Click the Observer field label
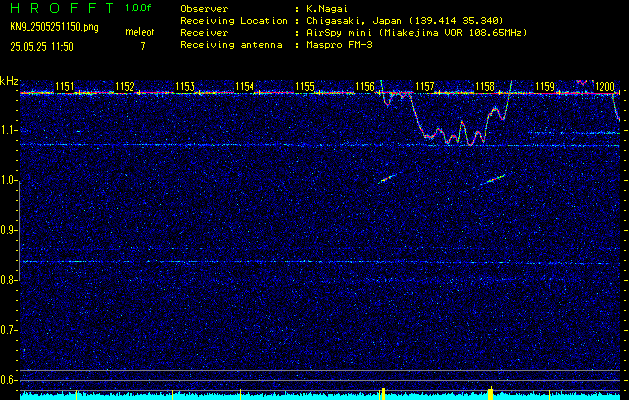 click(x=204, y=9)
